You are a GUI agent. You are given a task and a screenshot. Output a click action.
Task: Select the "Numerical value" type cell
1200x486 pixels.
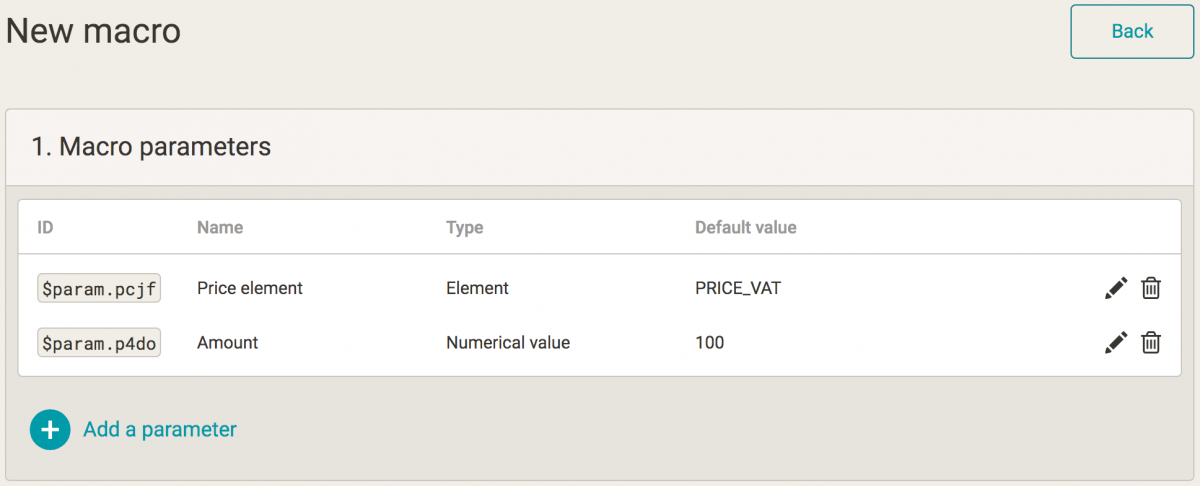pos(508,343)
